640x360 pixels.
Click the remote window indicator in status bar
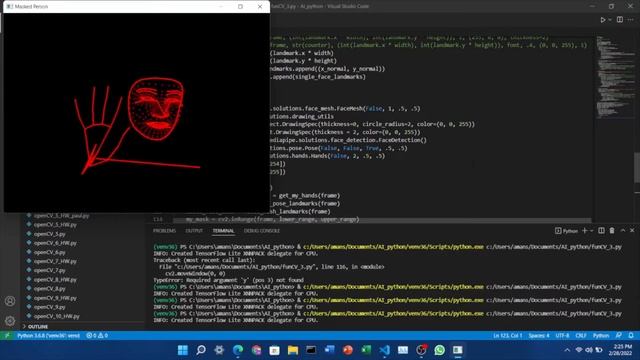(x=7, y=336)
